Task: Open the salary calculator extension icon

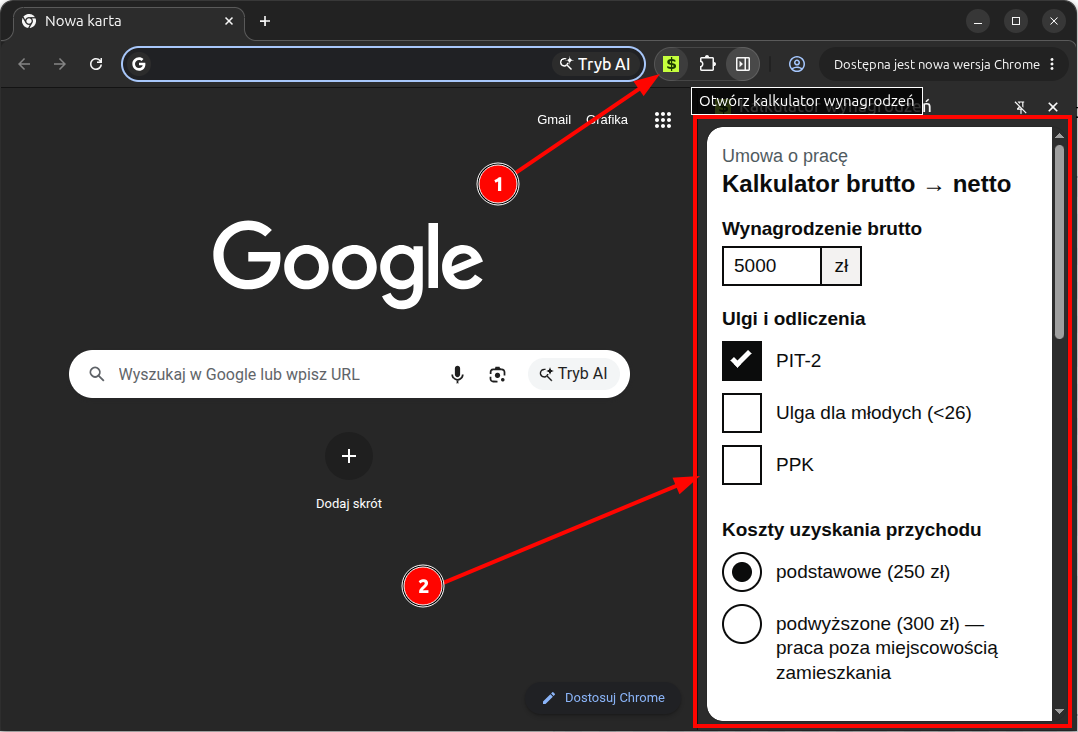Action: pyautogui.click(x=671, y=64)
